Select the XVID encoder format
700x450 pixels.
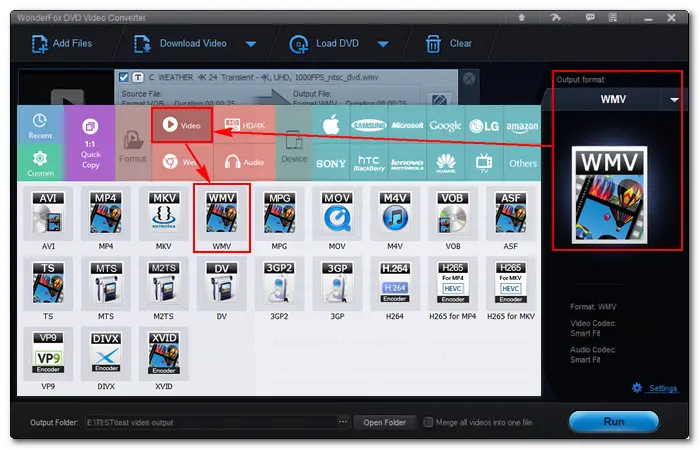[x=163, y=353]
